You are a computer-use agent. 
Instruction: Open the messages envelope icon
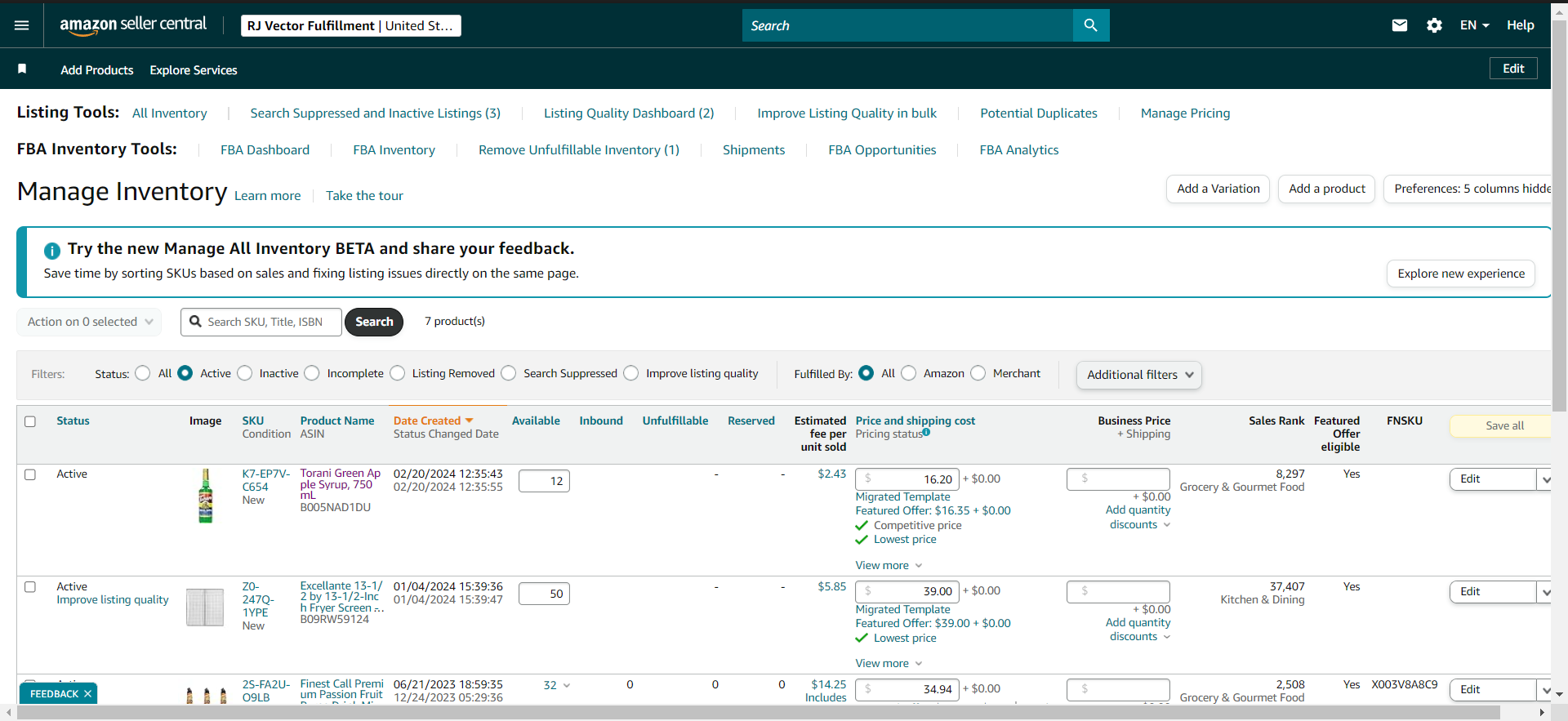tap(1400, 25)
